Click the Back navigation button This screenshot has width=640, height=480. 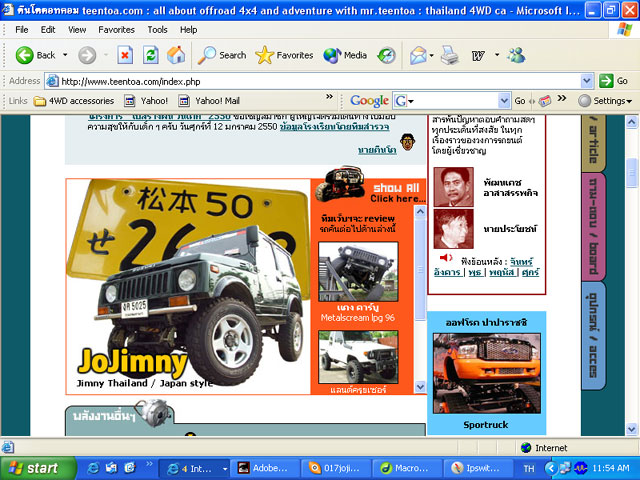coord(35,55)
